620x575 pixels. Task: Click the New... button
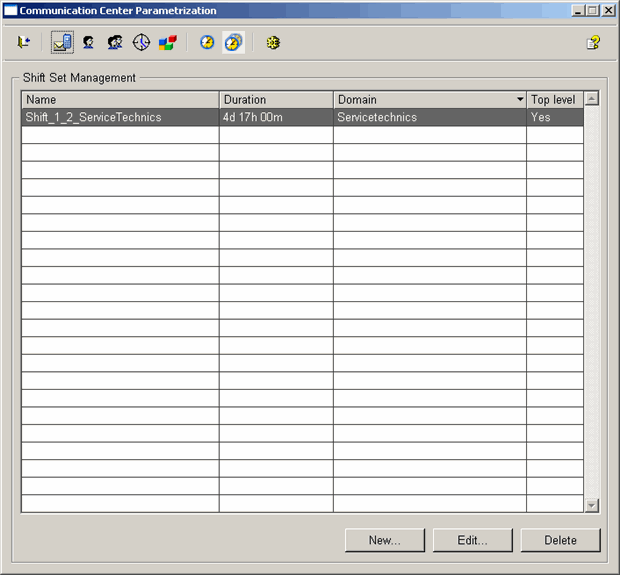[385, 540]
